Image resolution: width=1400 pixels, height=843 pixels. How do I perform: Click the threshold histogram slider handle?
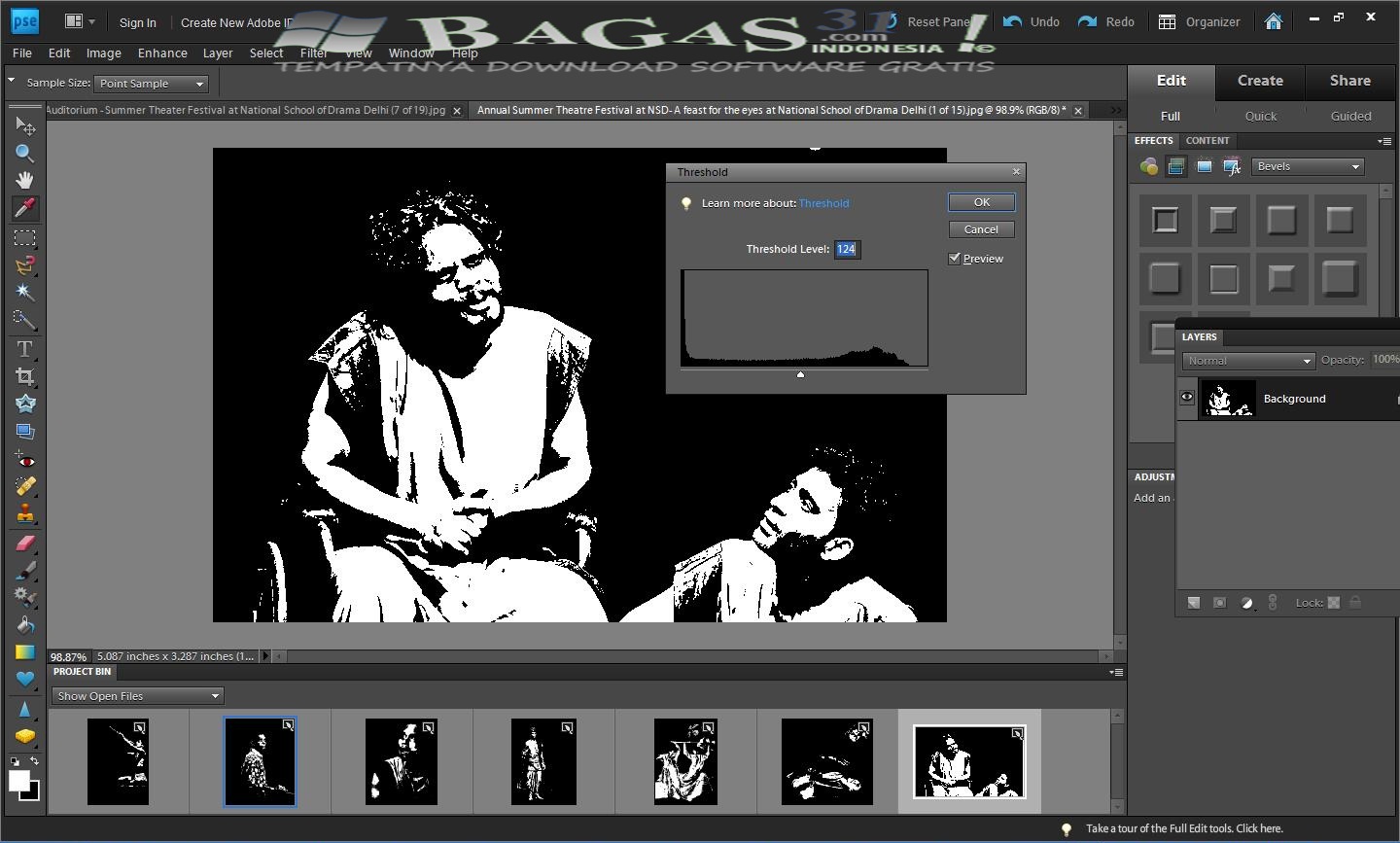pyautogui.click(x=800, y=374)
